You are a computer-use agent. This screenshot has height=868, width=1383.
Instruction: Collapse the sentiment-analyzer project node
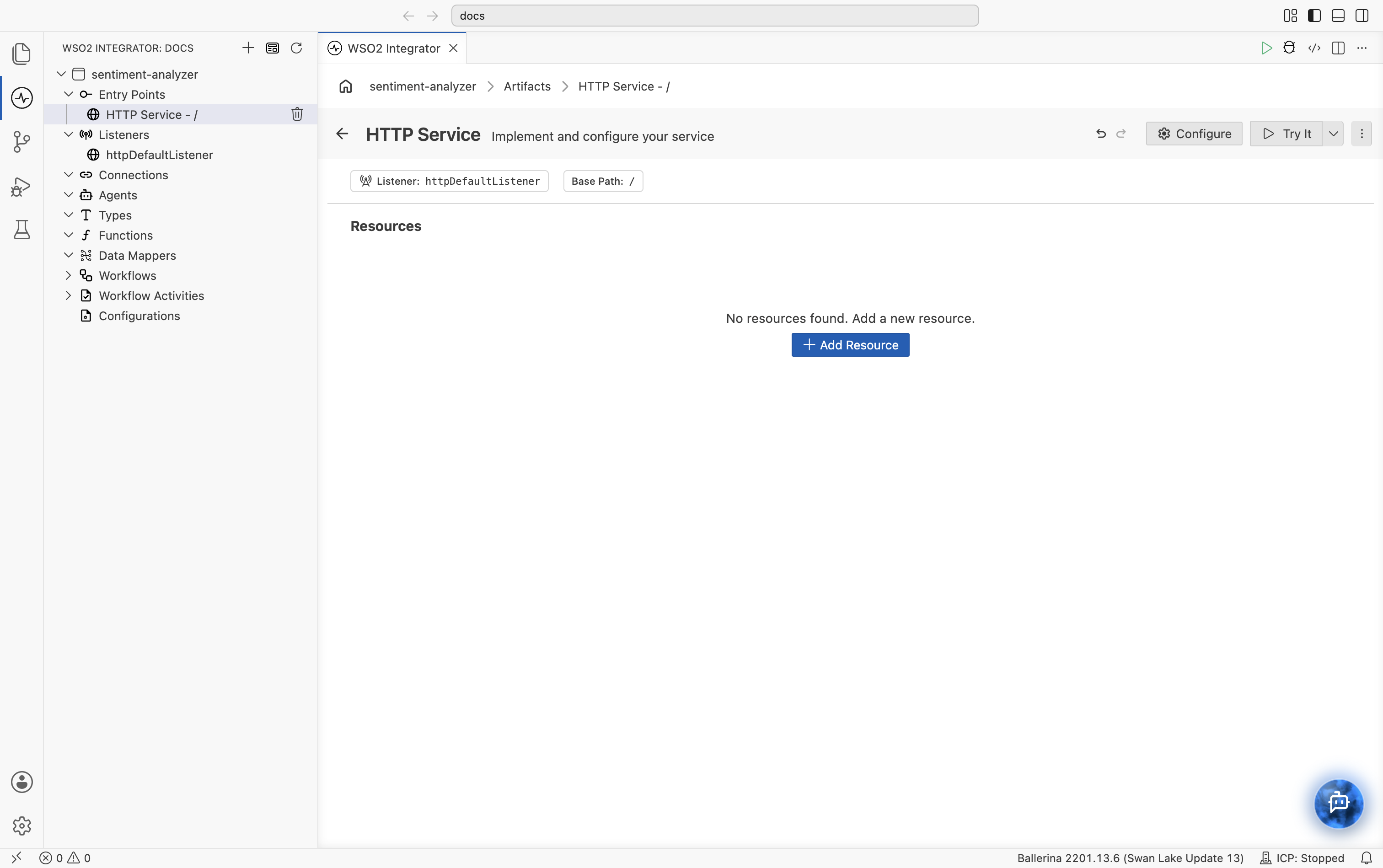coord(61,74)
